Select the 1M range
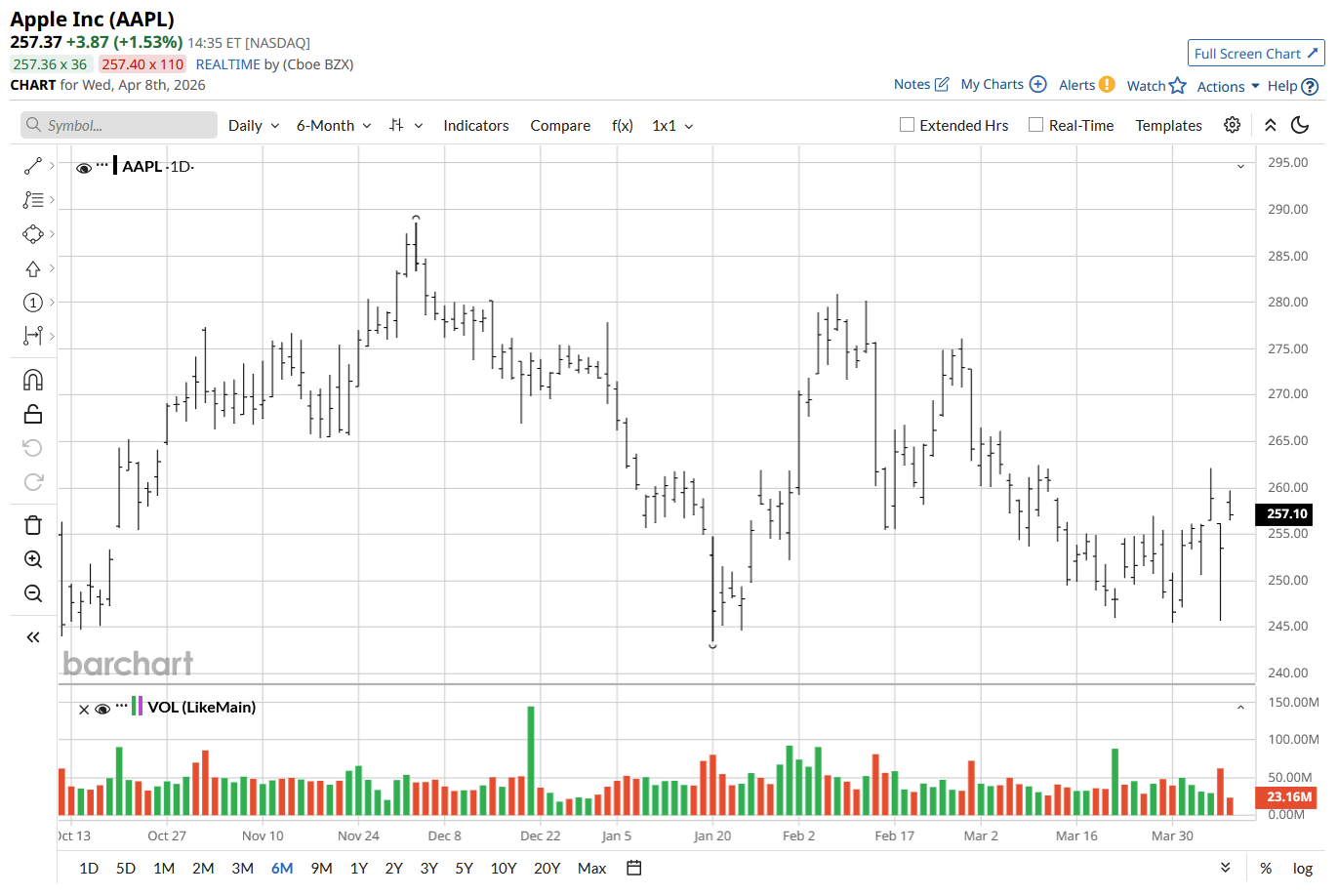1338x896 pixels. (x=164, y=868)
